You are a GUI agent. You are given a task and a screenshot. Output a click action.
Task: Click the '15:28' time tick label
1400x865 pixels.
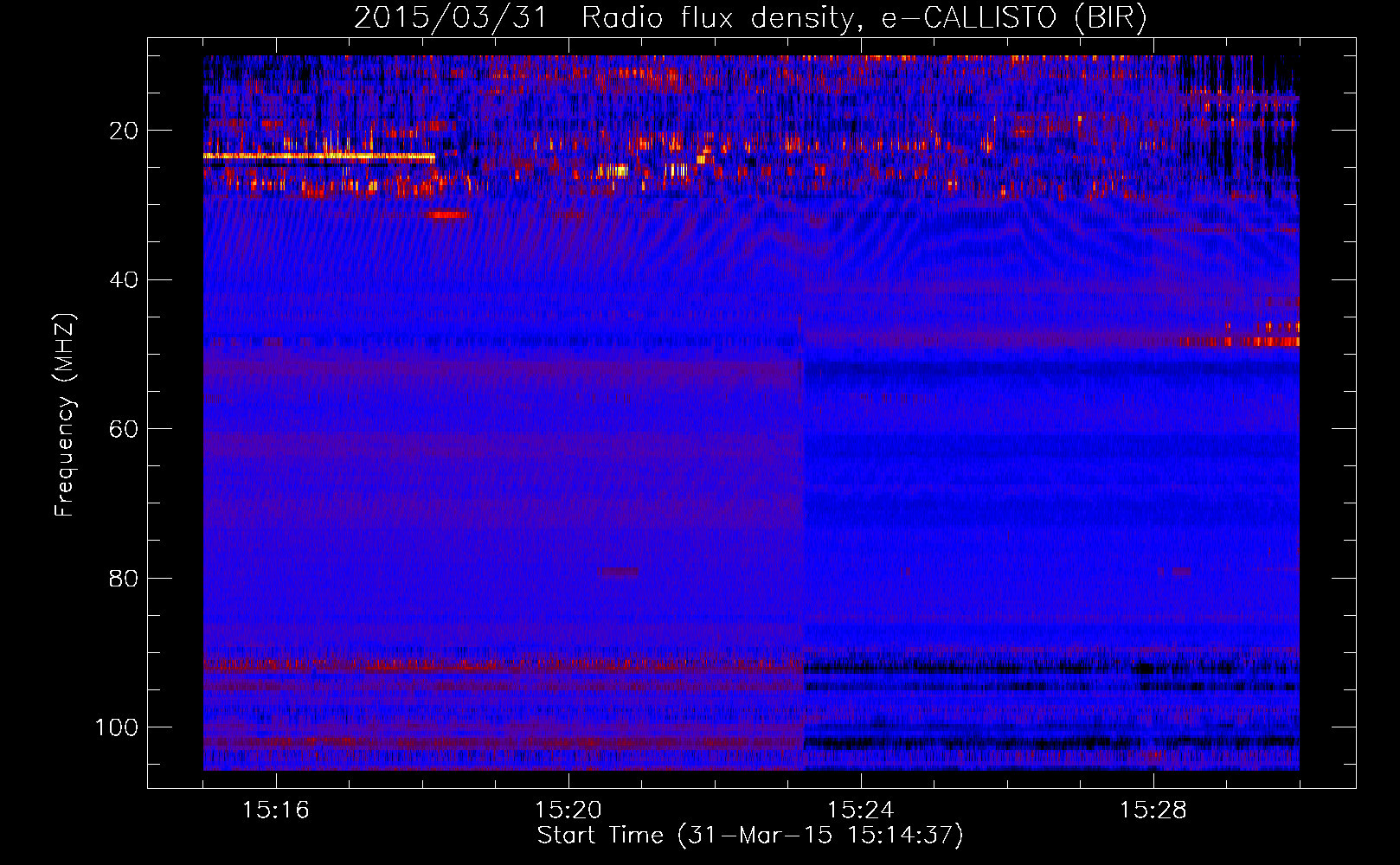coord(1153,811)
